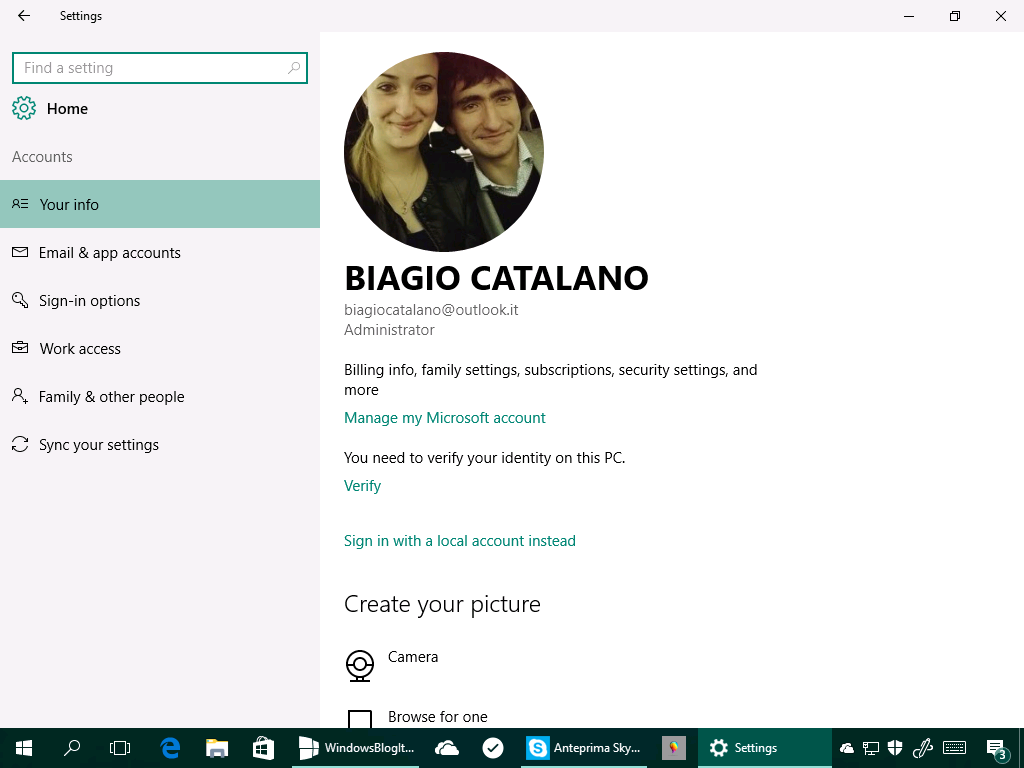Choose Browse for one option
1024x768 pixels.
tap(438, 717)
